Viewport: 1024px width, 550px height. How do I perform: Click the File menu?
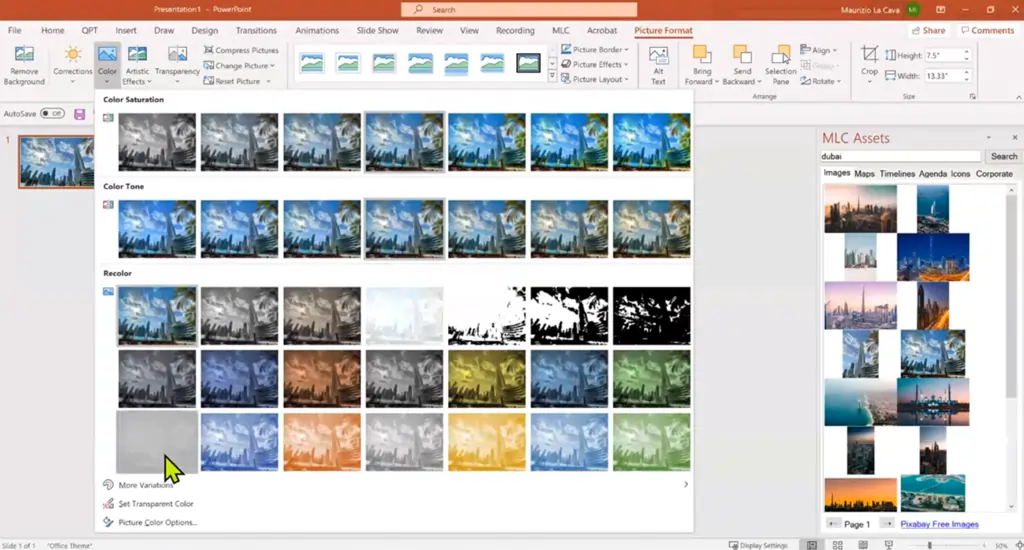pyautogui.click(x=14, y=31)
